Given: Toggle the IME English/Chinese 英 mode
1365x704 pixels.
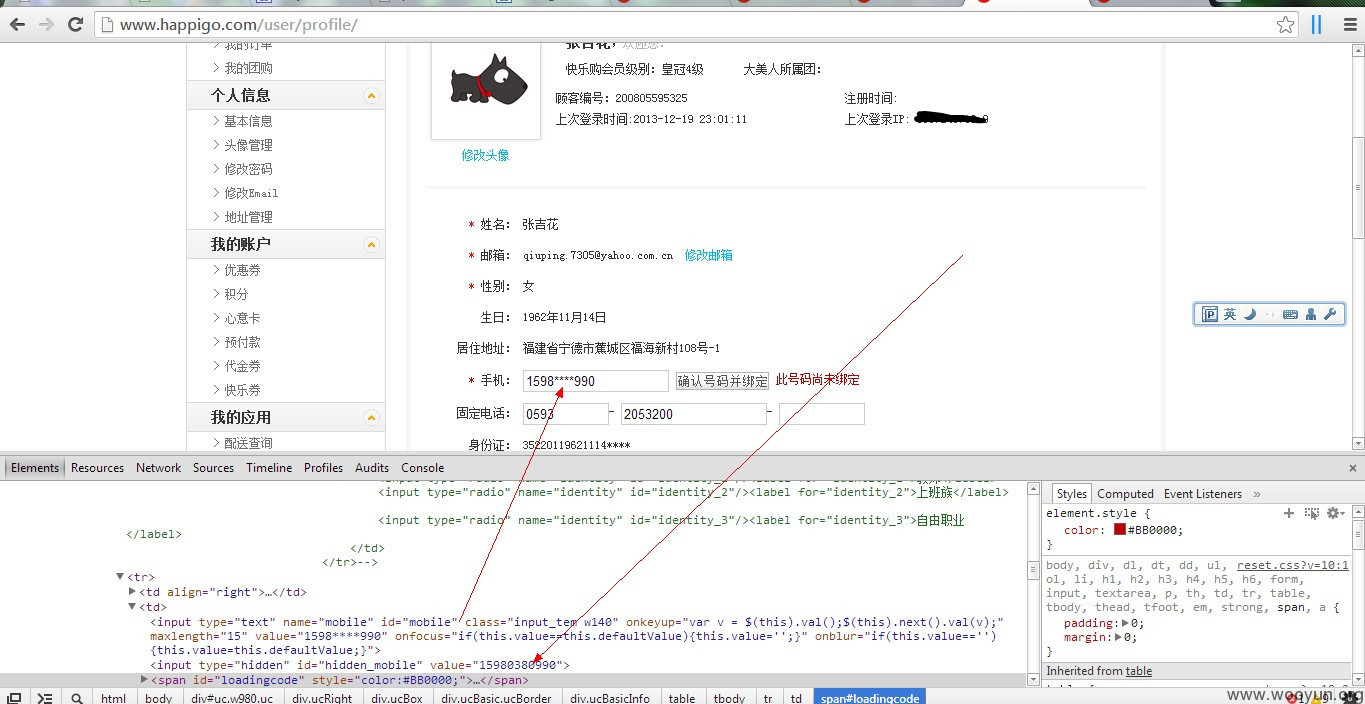Looking at the screenshot, I should tap(1230, 314).
